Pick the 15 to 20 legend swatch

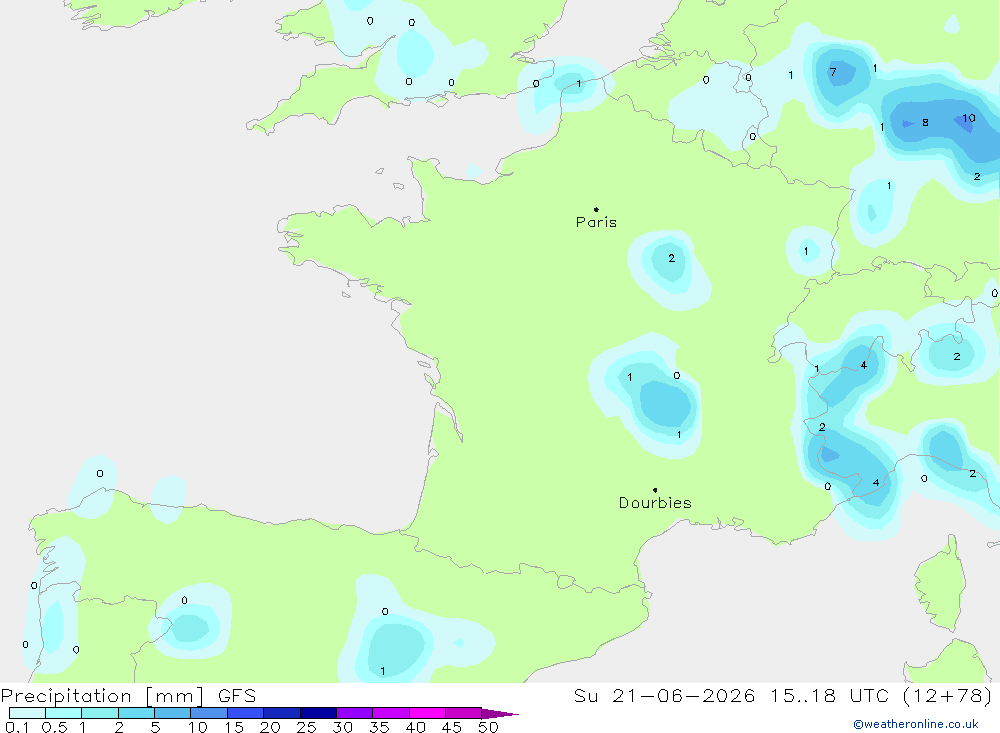coord(246,713)
